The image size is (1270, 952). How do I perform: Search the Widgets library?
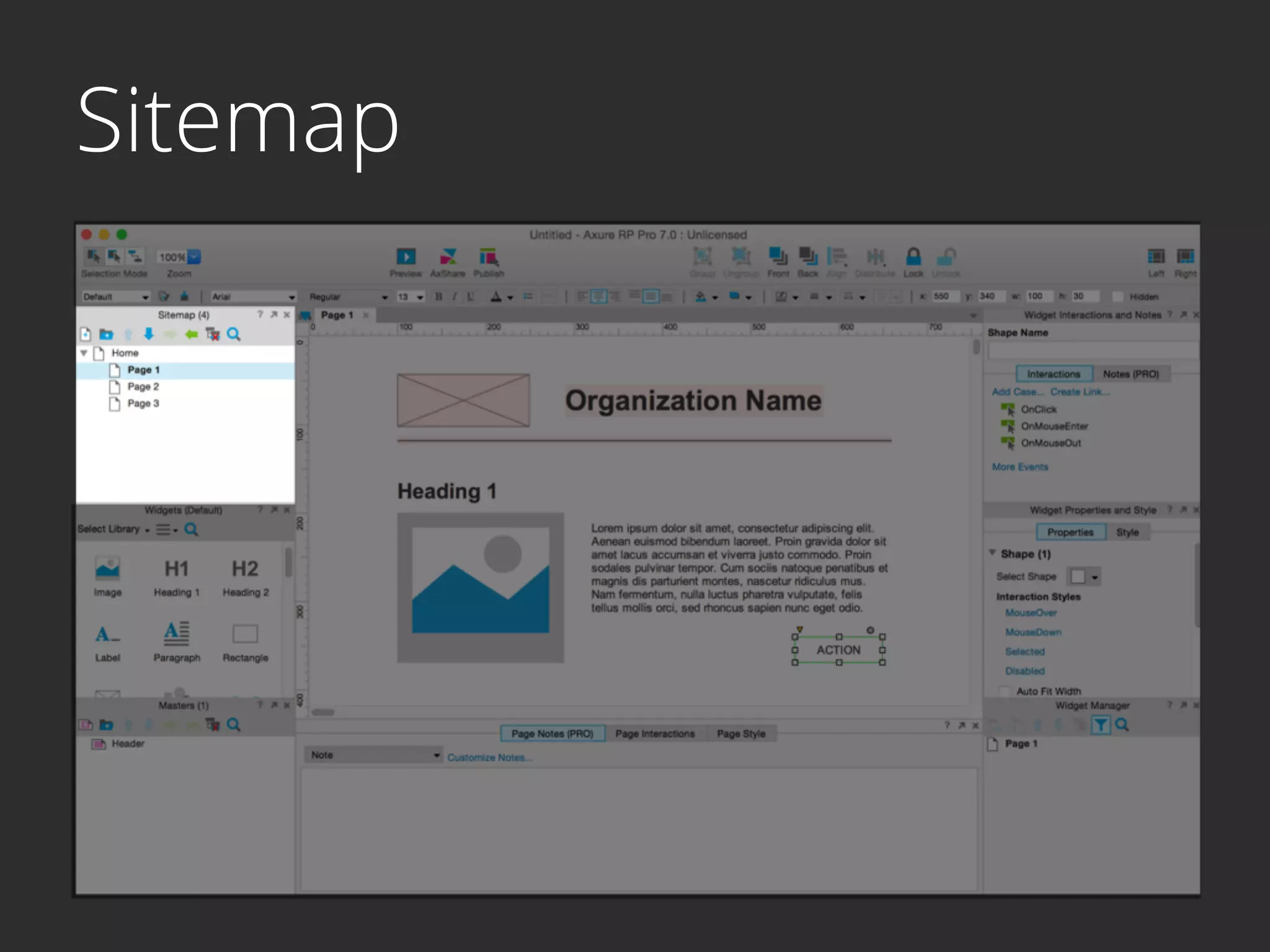pos(192,529)
